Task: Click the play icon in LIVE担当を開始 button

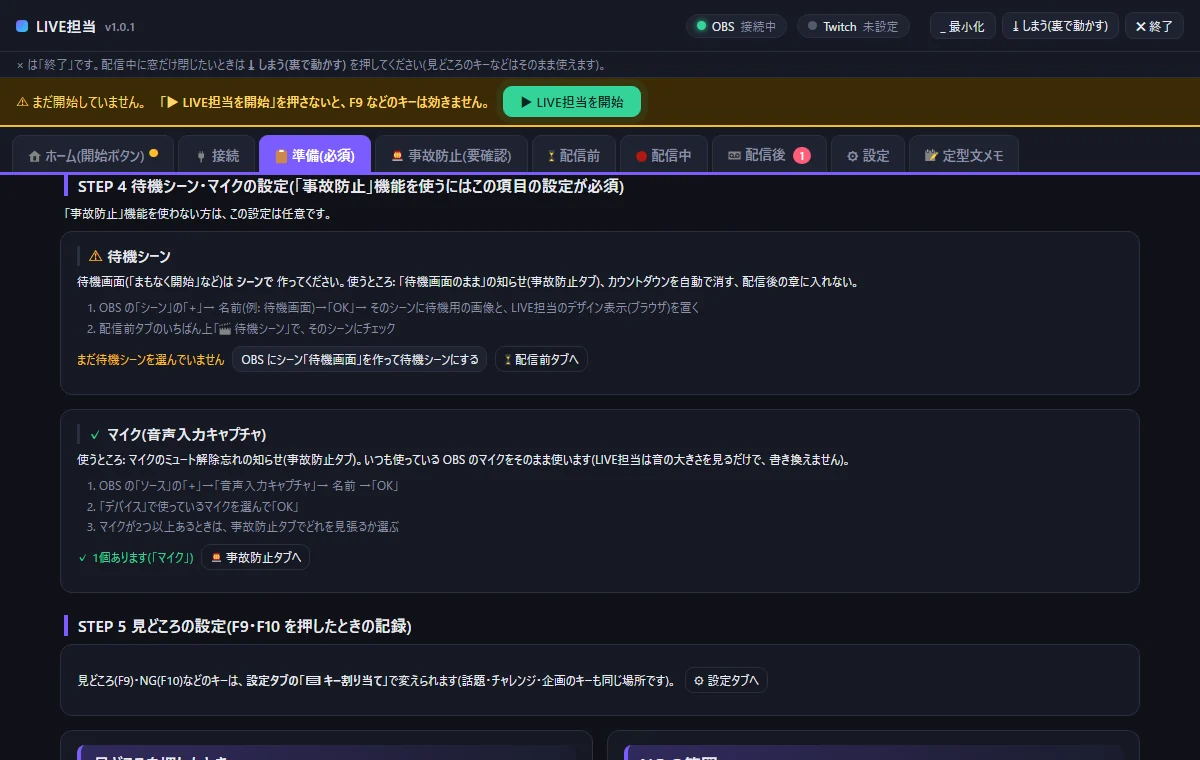Action: point(526,102)
